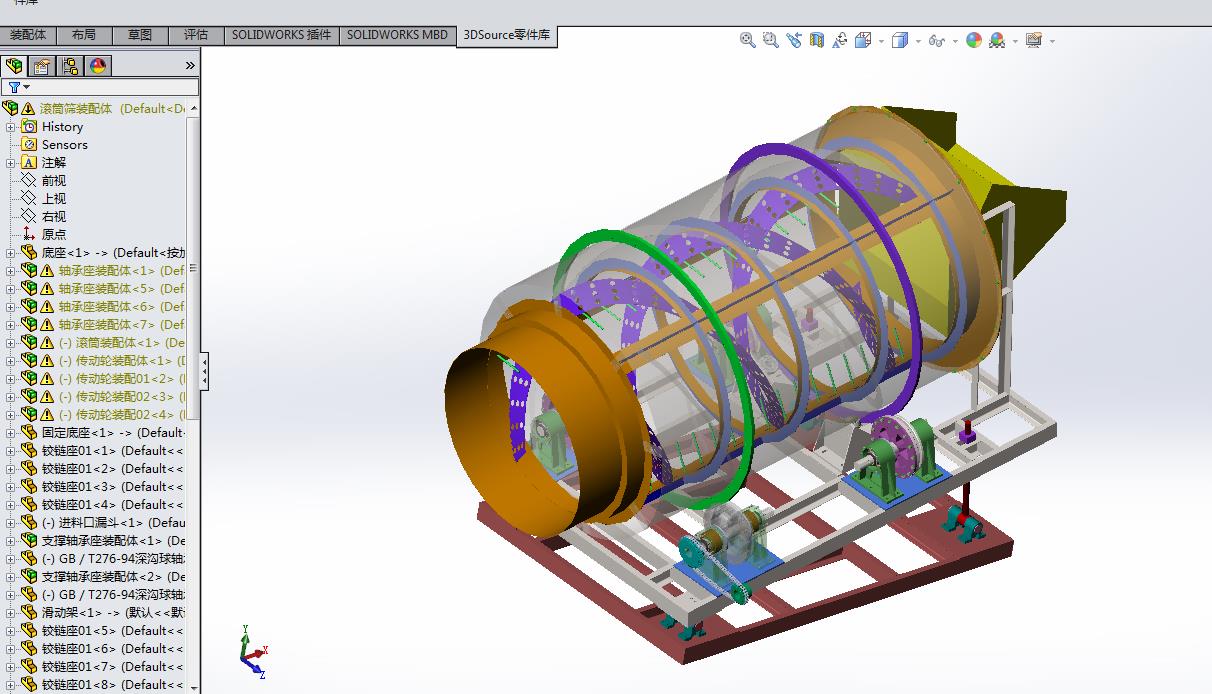Viewport: 1212px width, 694px height.
Task: Click the Previous View icon
Action: 794,40
